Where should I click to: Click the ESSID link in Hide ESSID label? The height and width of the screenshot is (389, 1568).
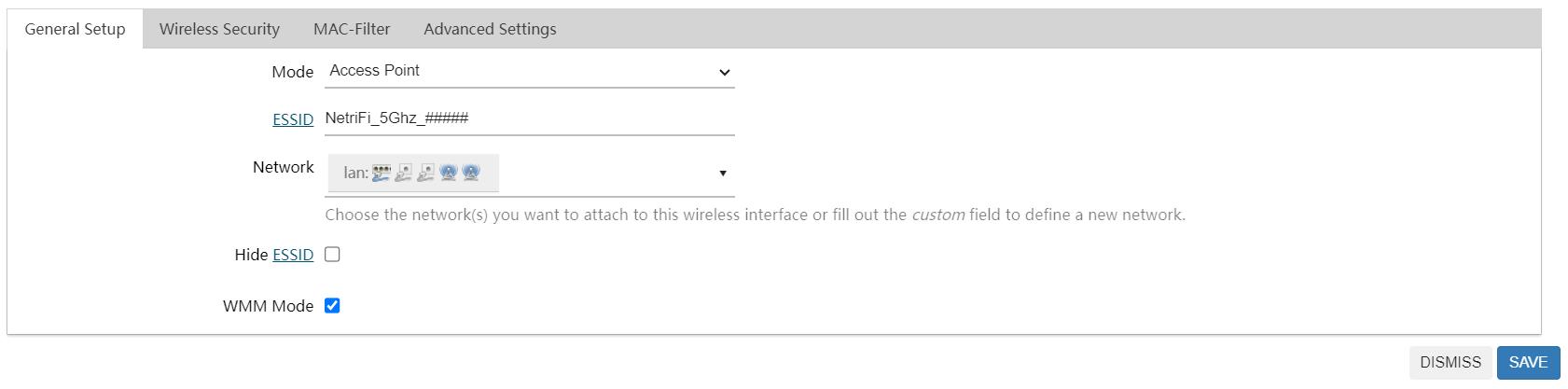[x=293, y=255]
